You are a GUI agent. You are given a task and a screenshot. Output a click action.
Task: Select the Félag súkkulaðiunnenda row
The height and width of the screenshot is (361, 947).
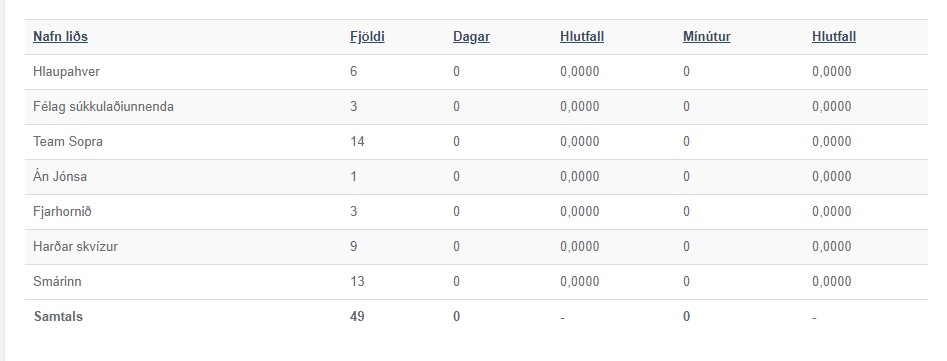click(x=476, y=107)
